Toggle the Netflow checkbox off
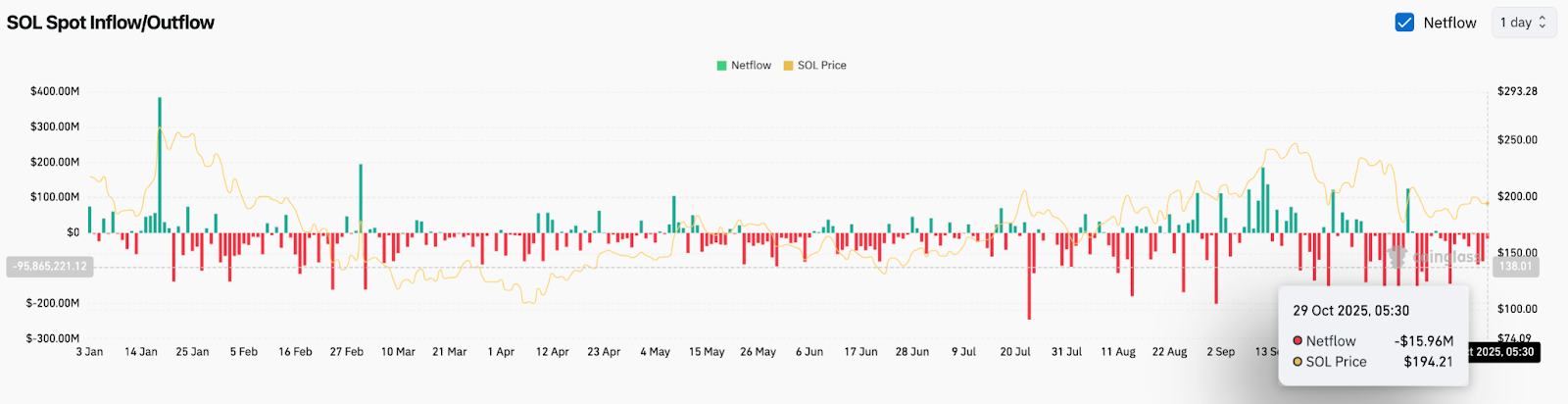This screenshot has width=1568, height=404. click(x=1404, y=23)
